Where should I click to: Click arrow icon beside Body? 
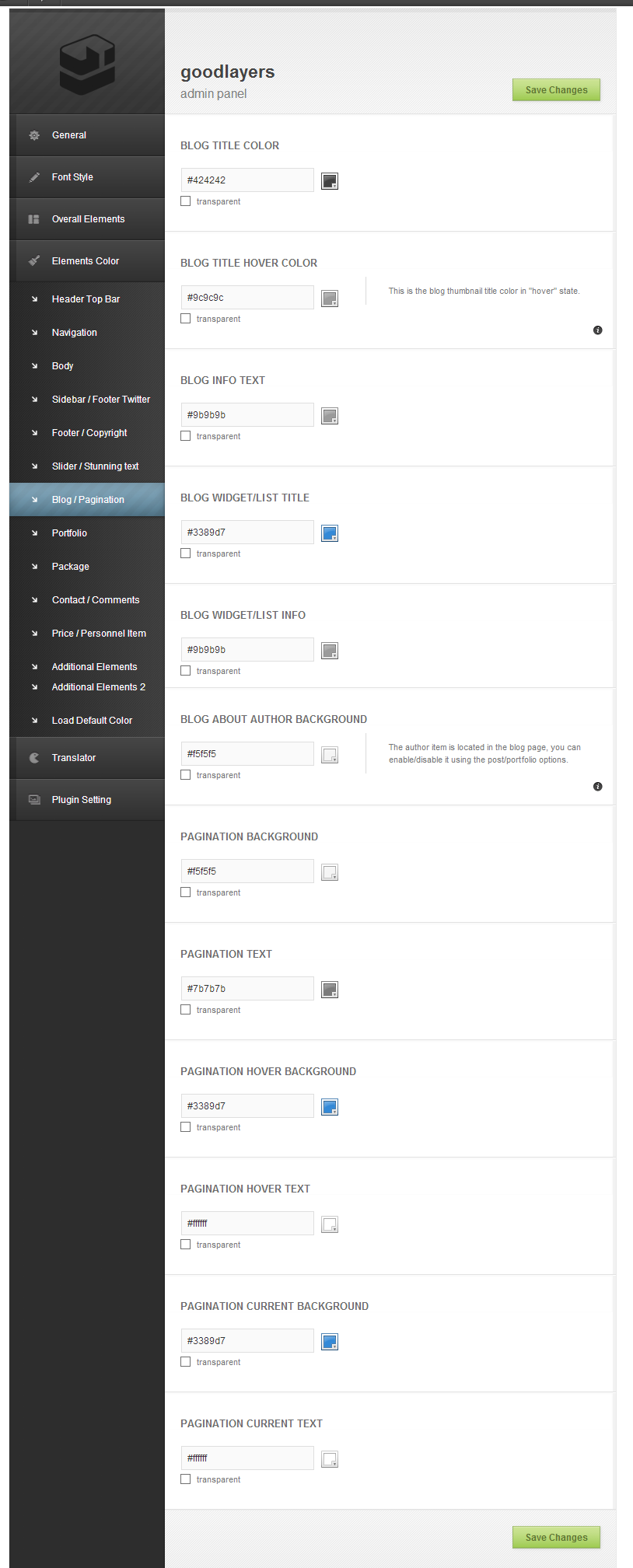tap(34, 366)
